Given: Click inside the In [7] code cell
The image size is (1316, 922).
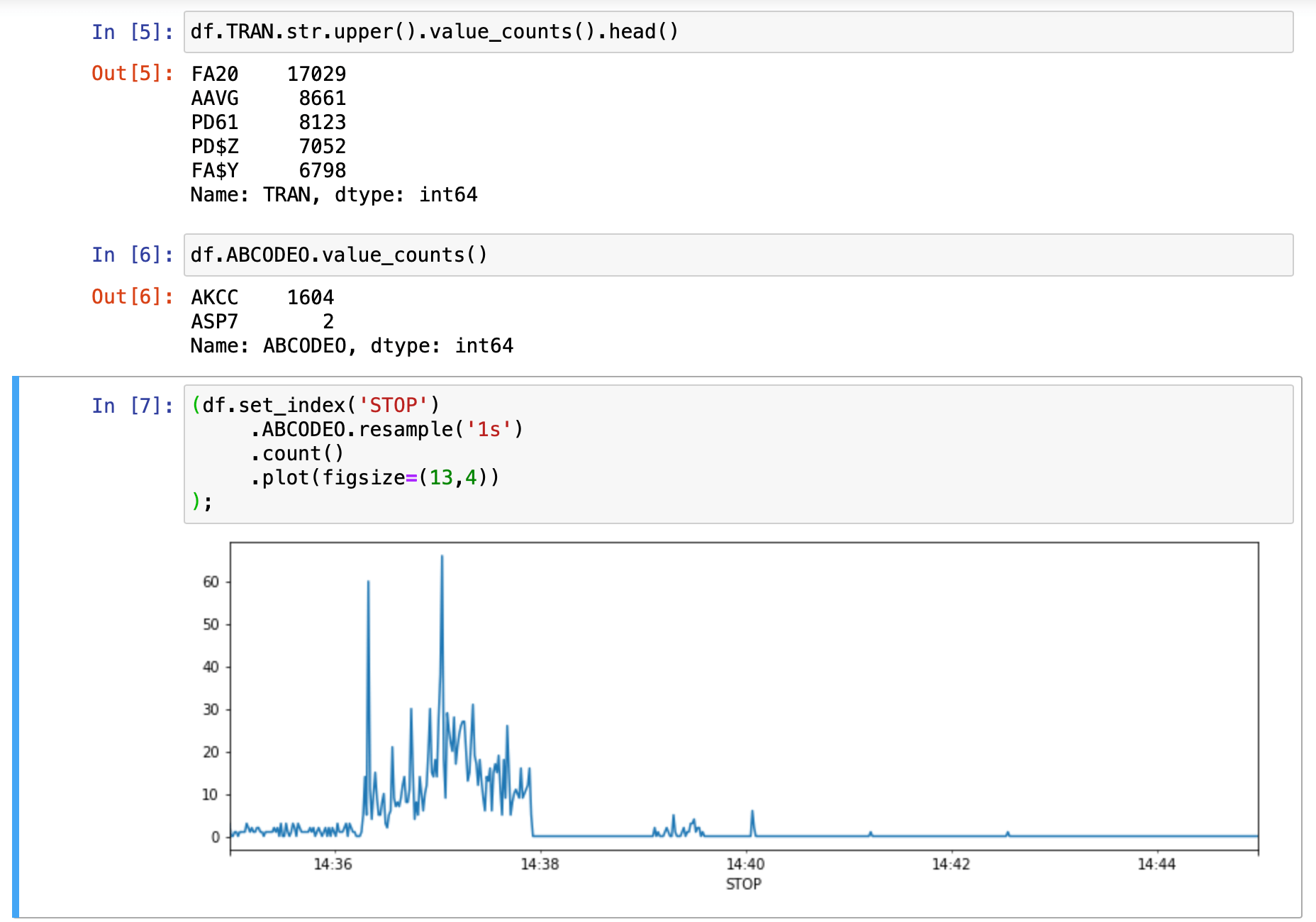Looking at the screenshot, I should click(738, 455).
